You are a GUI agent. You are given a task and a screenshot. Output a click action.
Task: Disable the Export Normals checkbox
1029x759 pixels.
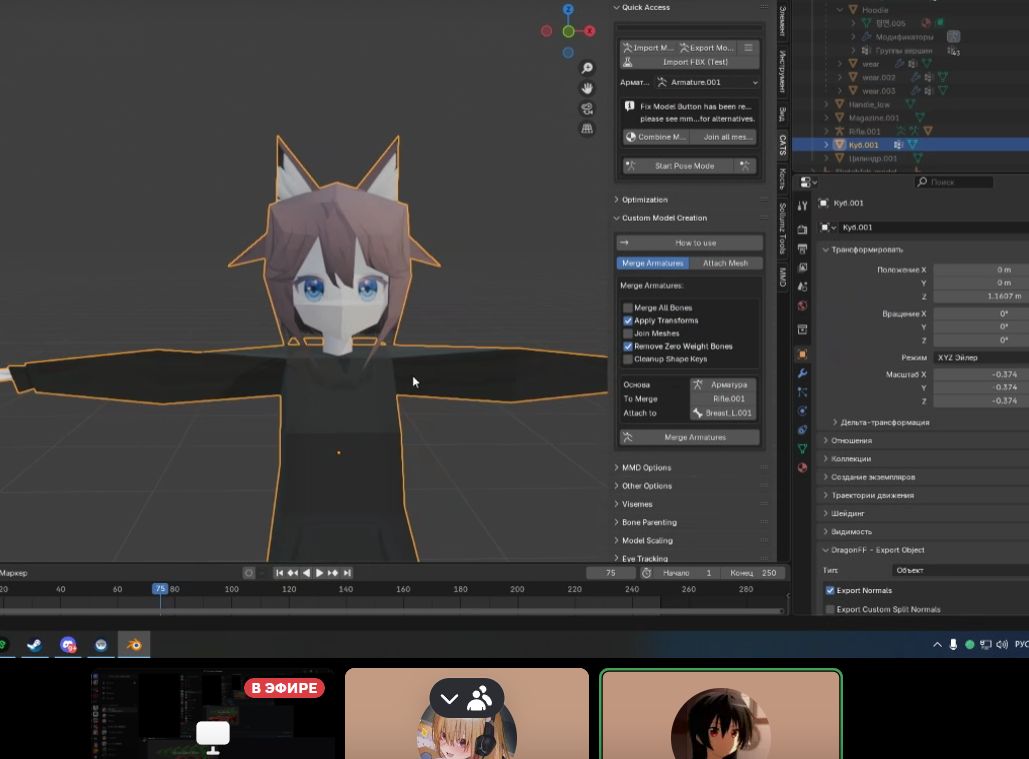coord(830,591)
